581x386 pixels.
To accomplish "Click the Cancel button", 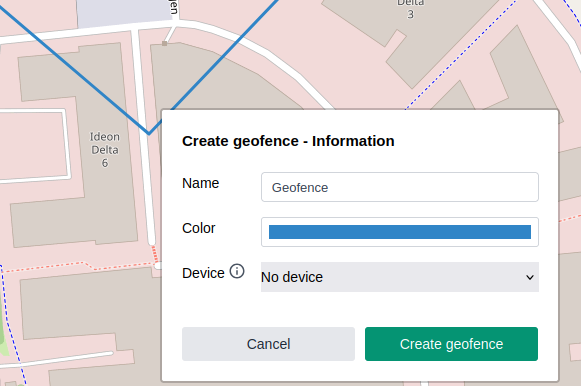I will pyautogui.click(x=268, y=344).
